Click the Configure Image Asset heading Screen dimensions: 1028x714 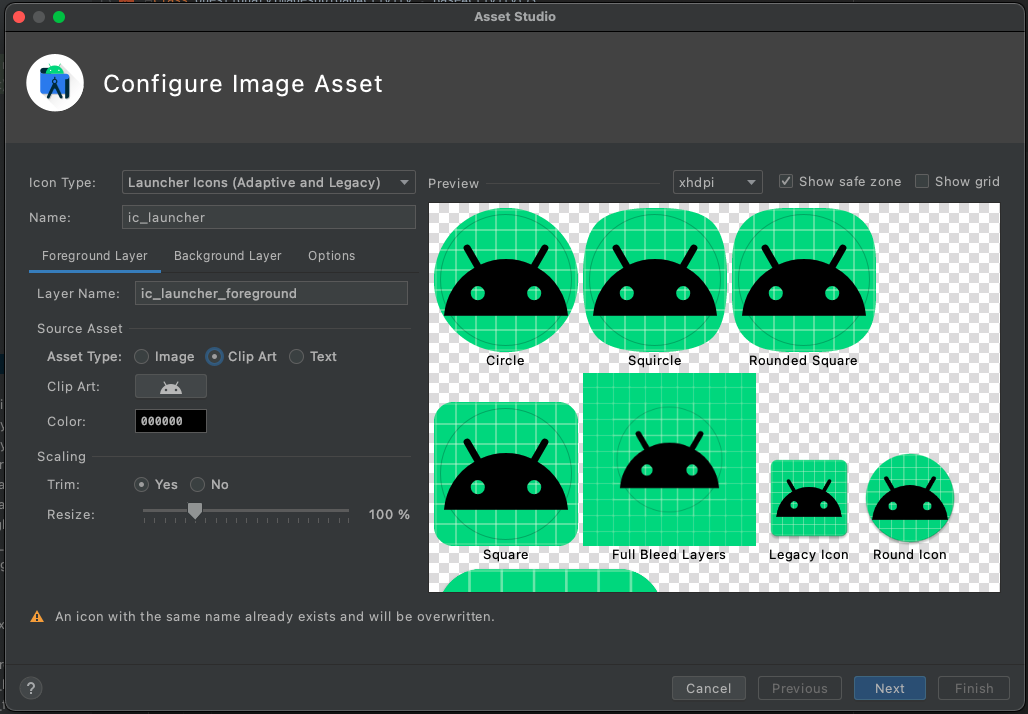[x=243, y=84]
